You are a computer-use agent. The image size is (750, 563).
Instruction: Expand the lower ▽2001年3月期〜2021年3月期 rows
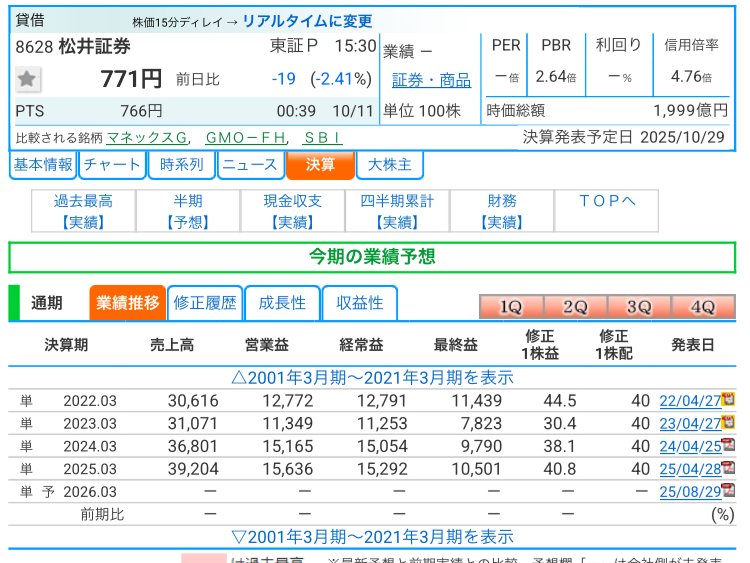(372, 537)
